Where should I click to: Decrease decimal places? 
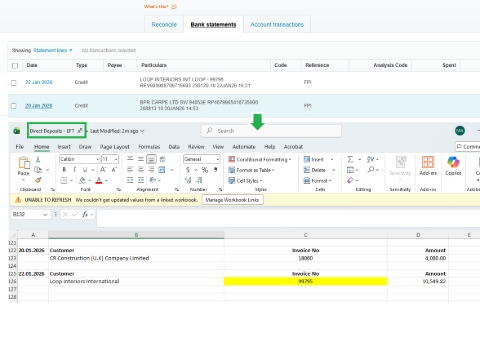coord(199,180)
